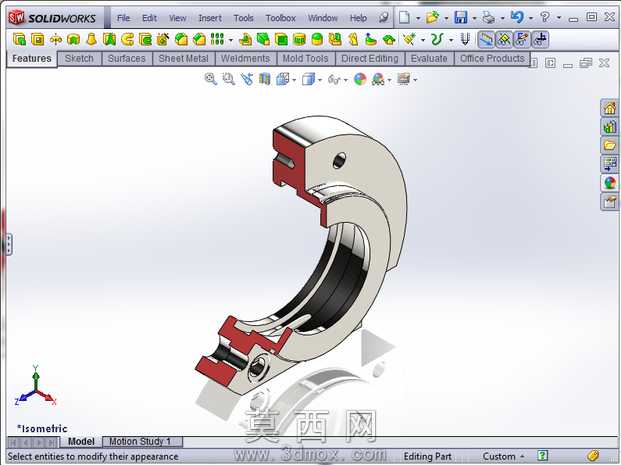Open the File Explorer folder icon in task pane

coord(610,145)
